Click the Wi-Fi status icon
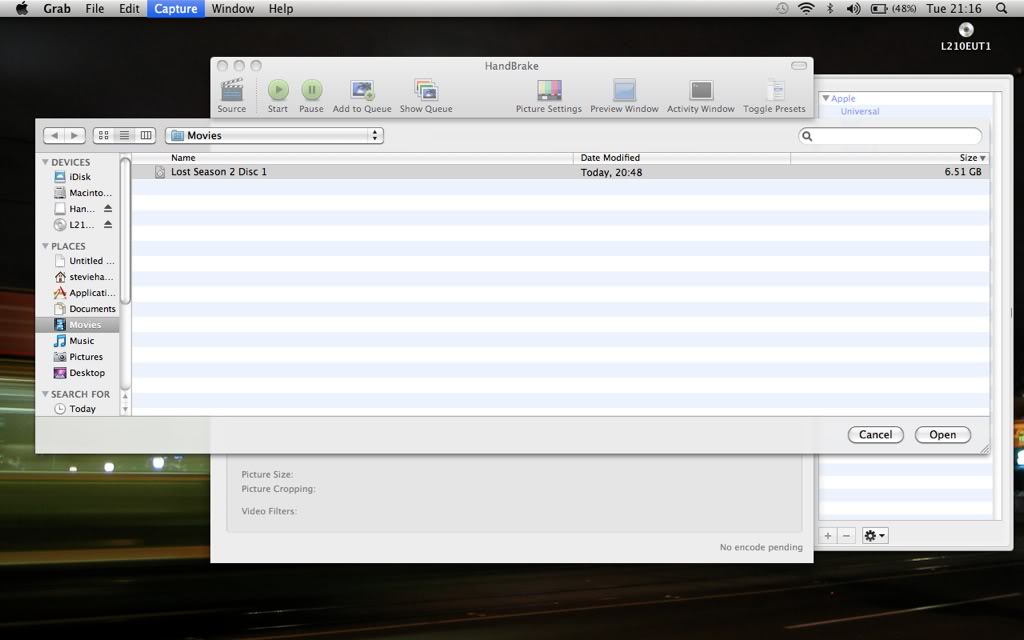The width and height of the screenshot is (1024, 640). click(x=807, y=8)
